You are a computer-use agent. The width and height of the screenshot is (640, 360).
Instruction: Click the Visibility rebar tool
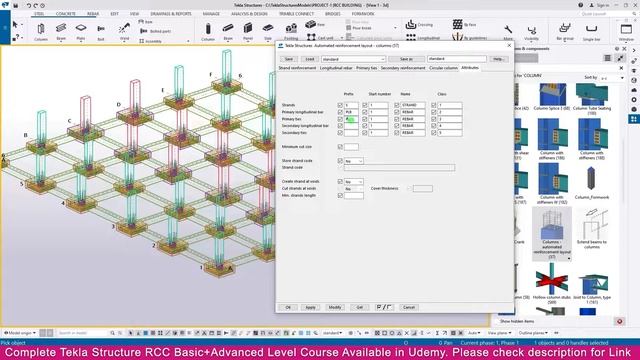pyautogui.click(x=531, y=32)
